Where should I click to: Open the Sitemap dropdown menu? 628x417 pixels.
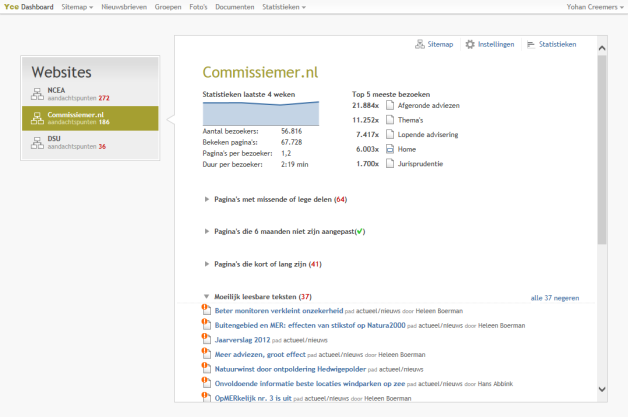coord(77,7)
